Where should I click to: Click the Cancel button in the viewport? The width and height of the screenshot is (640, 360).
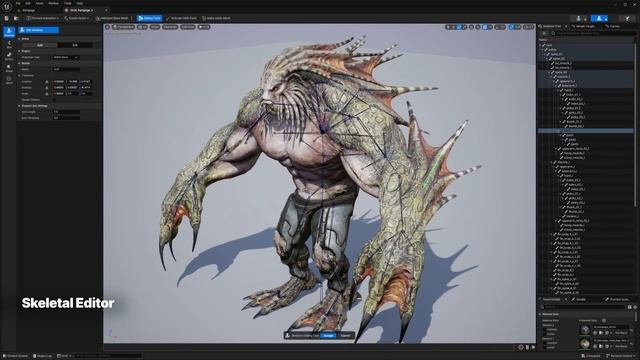[x=345, y=336]
